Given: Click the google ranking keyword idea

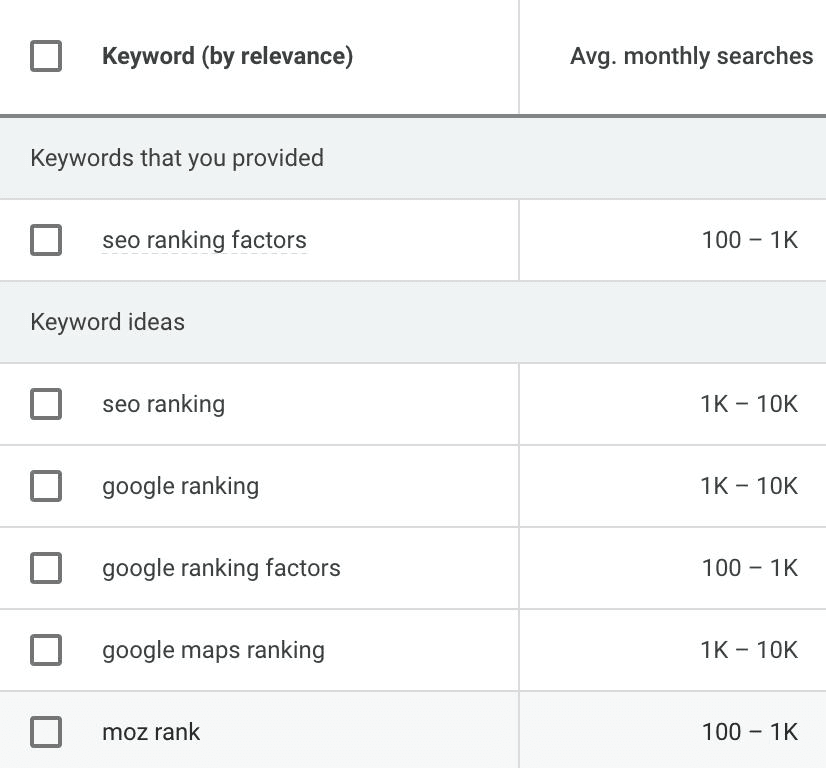Looking at the screenshot, I should click(180, 486).
